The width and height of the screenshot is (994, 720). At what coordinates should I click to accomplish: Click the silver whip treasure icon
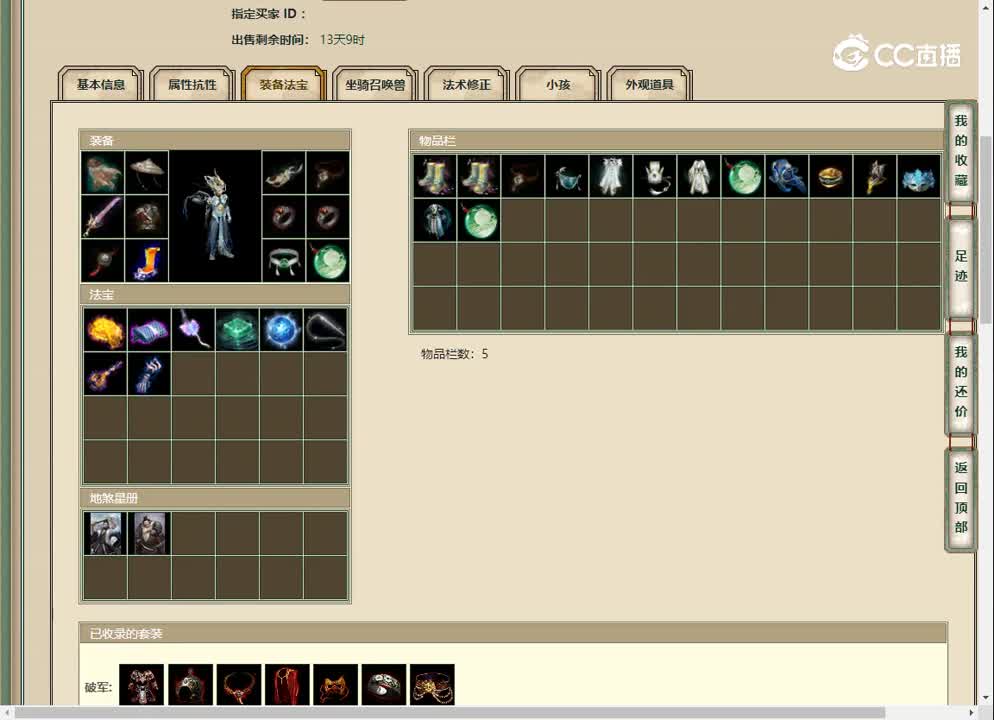coord(325,330)
